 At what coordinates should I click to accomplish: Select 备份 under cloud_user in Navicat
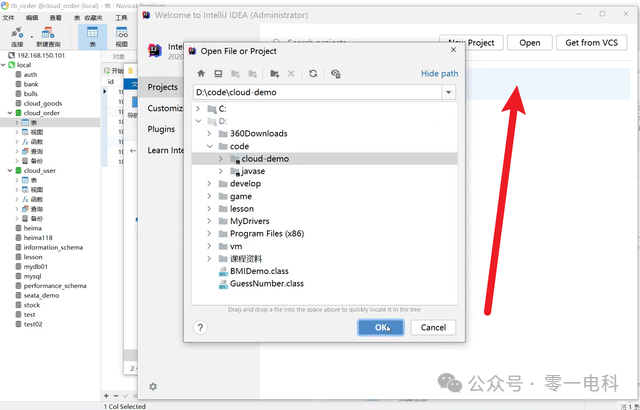pos(36,218)
